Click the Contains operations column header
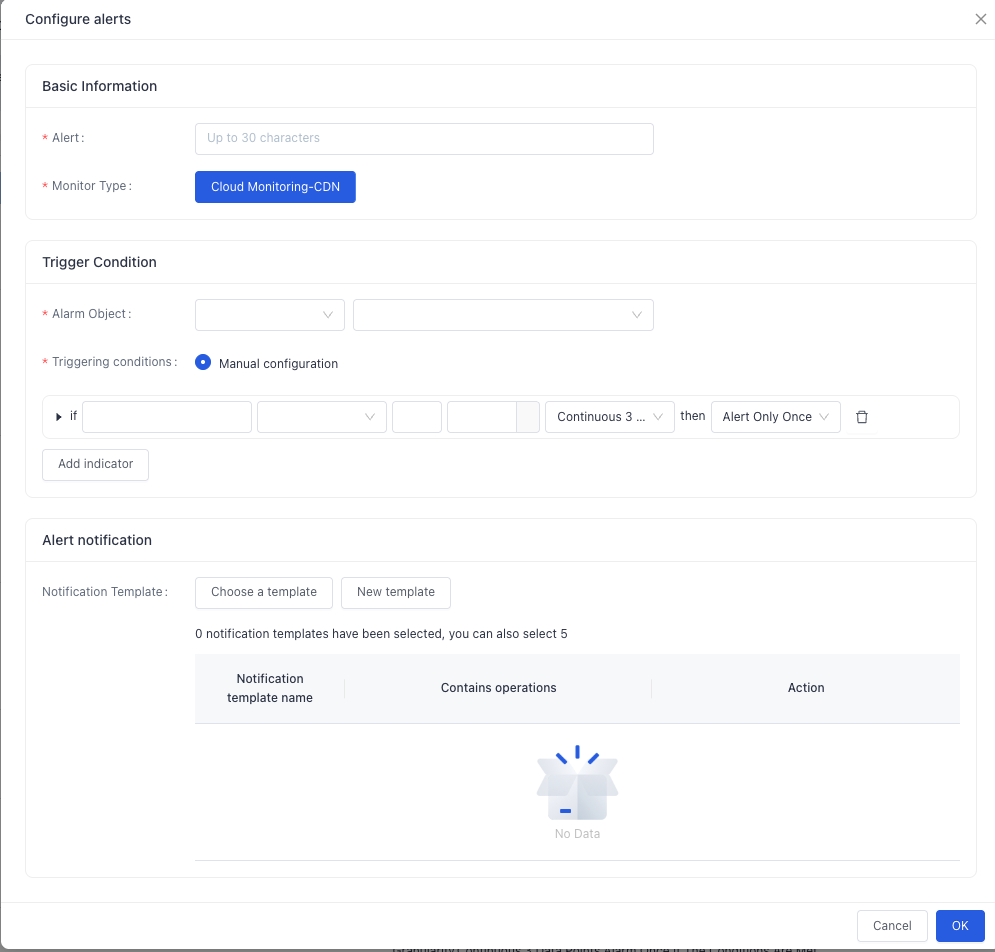Image resolution: width=995 pixels, height=952 pixels. click(498, 688)
